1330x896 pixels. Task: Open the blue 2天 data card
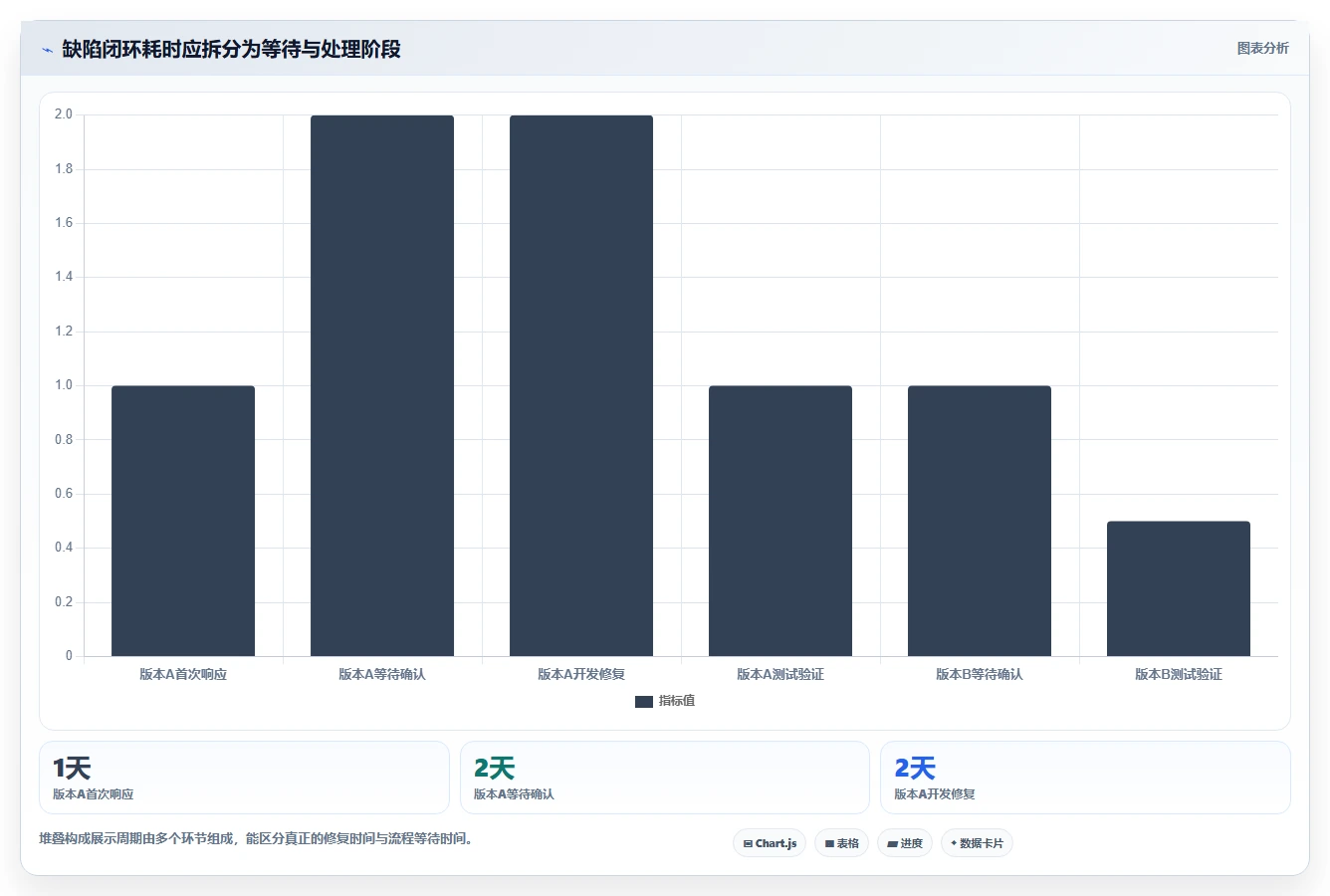click(1085, 778)
